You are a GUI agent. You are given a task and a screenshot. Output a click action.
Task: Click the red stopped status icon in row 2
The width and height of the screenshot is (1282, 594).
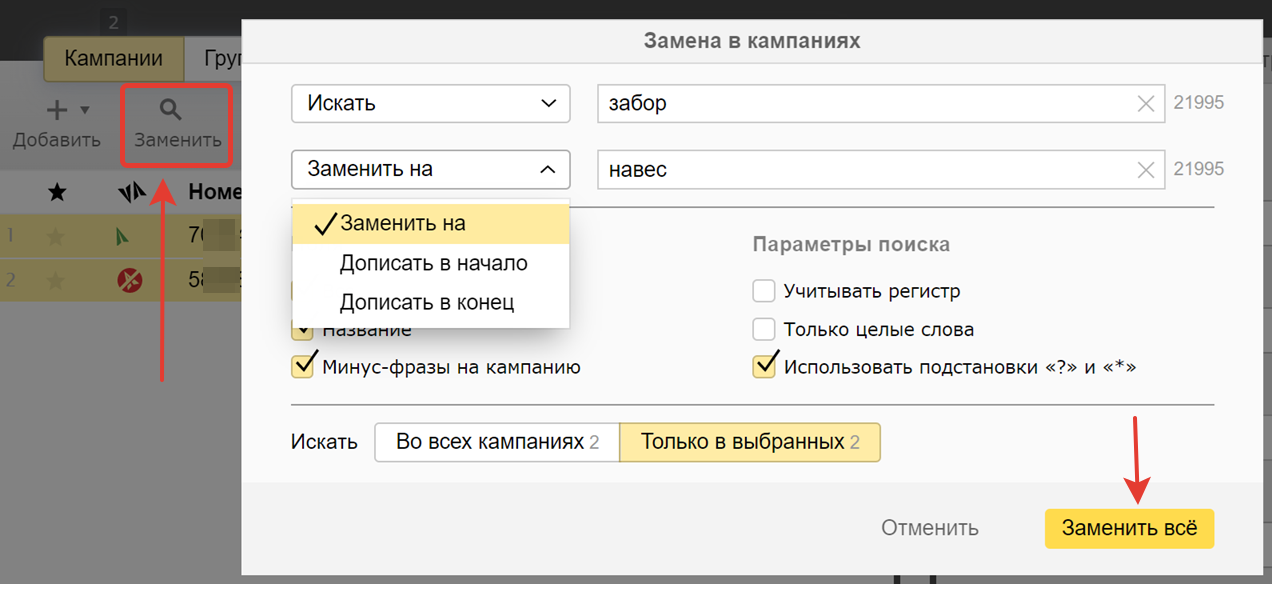point(130,280)
